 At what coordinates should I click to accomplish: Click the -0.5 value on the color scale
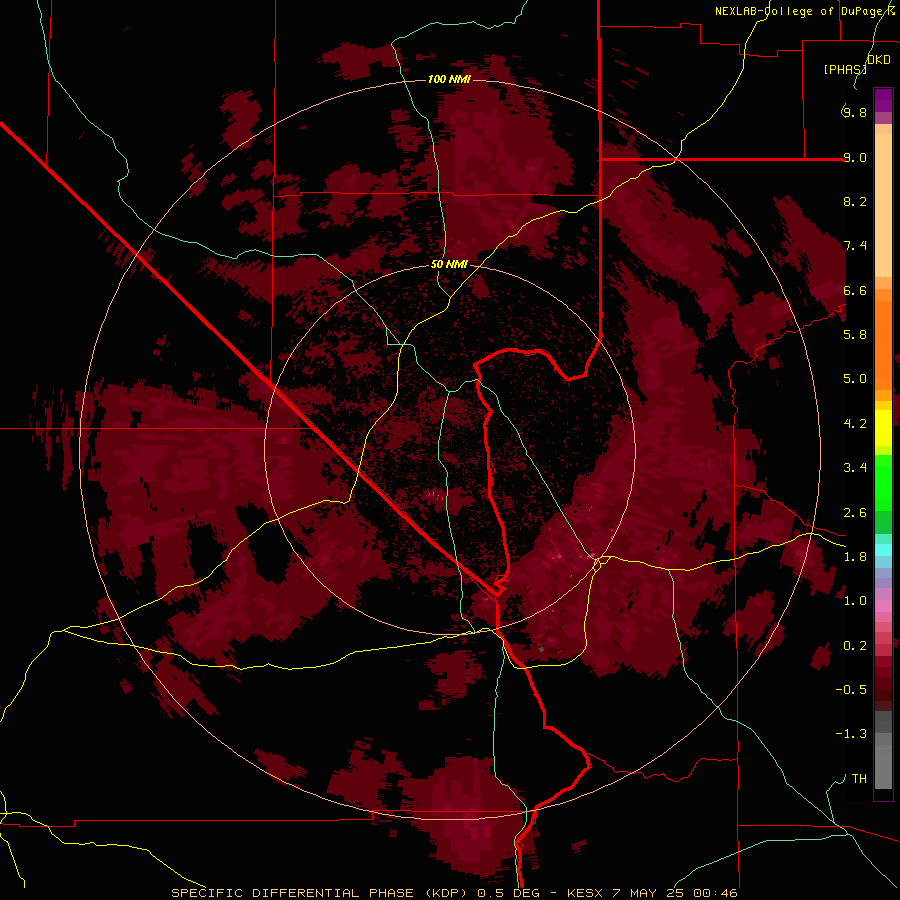(851, 690)
